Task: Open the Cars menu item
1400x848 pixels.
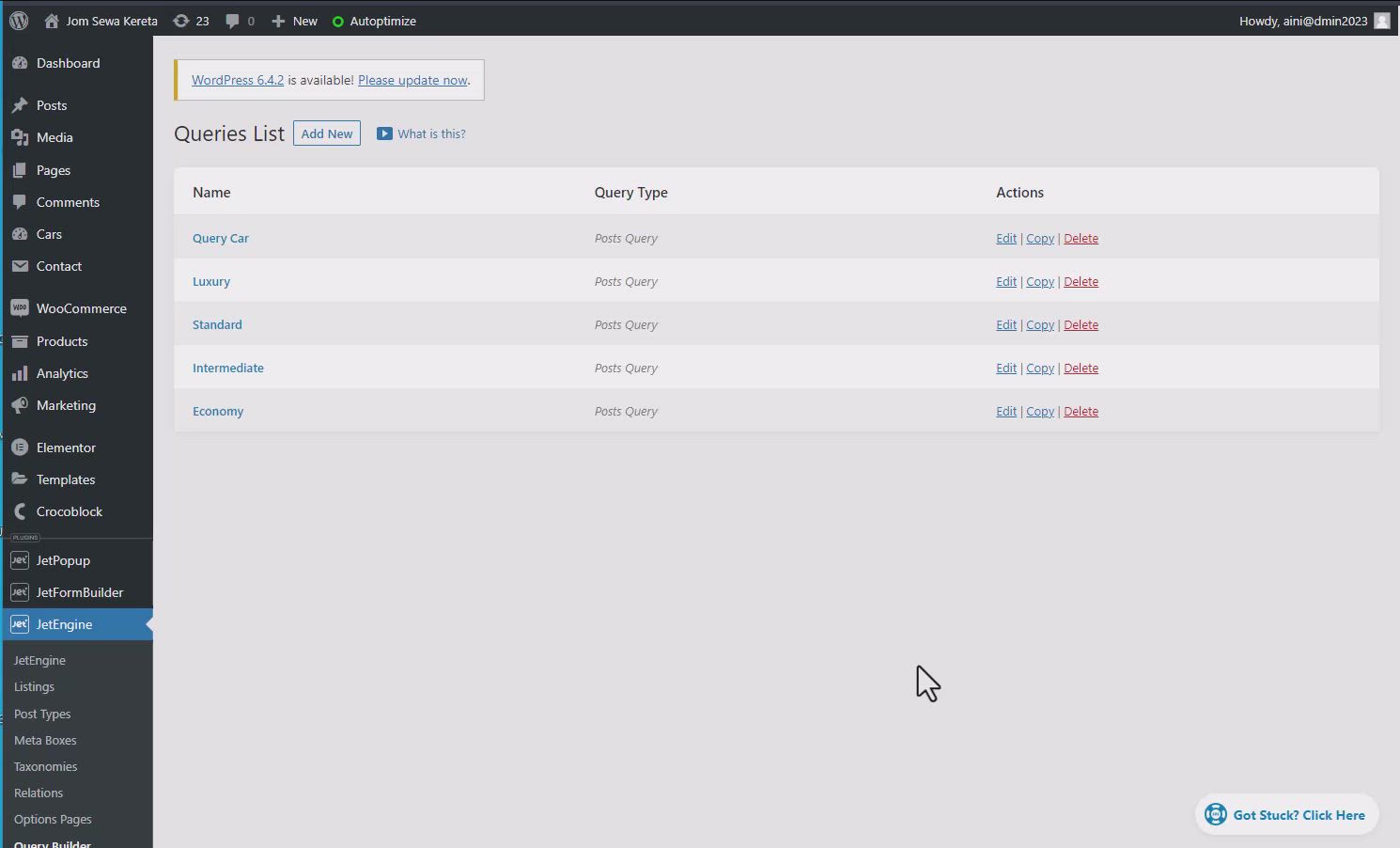Action: (49, 234)
